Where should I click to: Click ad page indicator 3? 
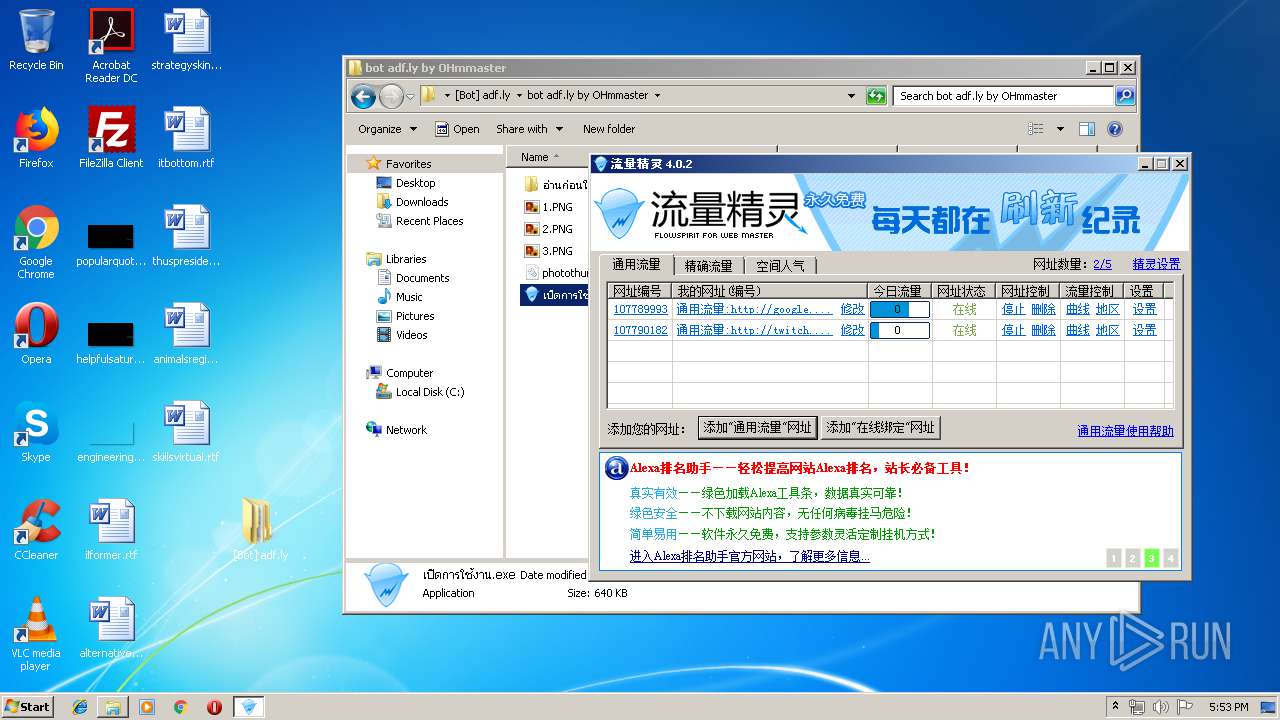pos(1152,558)
